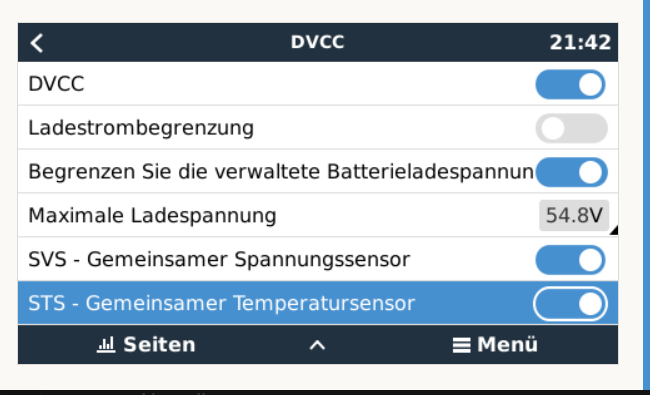Click the 21:42 clock display
The height and width of the screenshot is (395, 650).
[580, 42]
